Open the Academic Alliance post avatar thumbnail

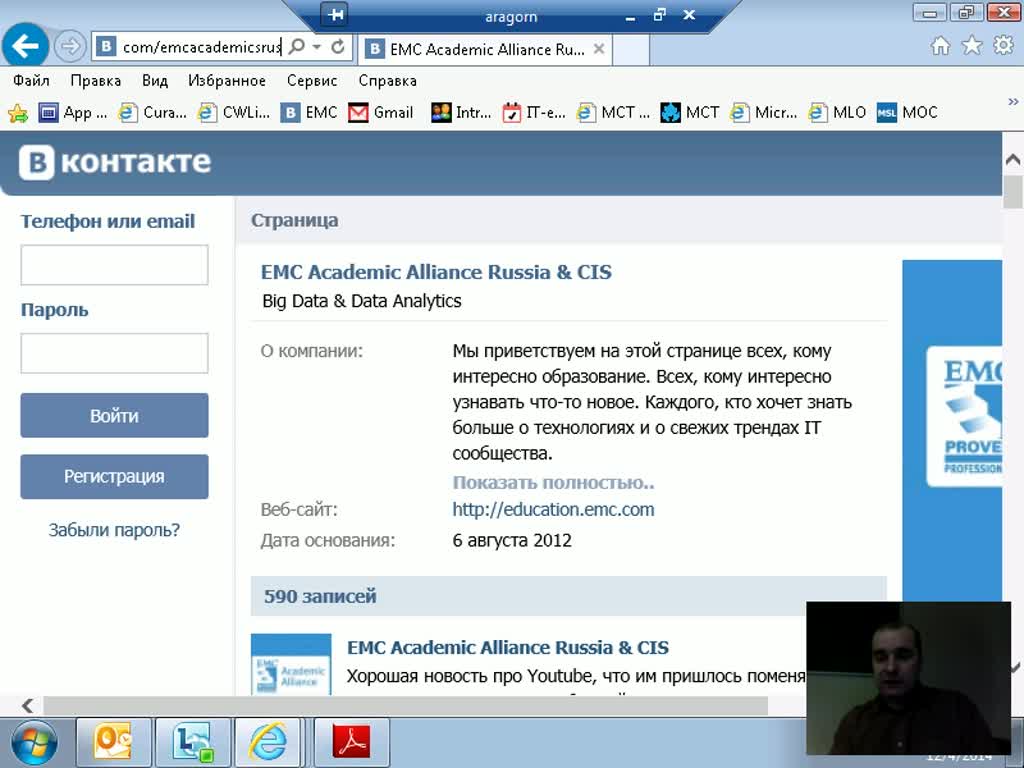point(291,664)
